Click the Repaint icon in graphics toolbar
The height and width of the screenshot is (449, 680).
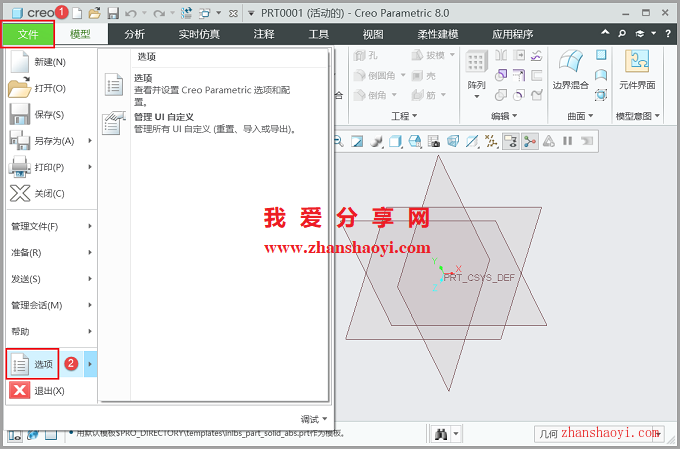pyautogui.click(x=357, y=141)
